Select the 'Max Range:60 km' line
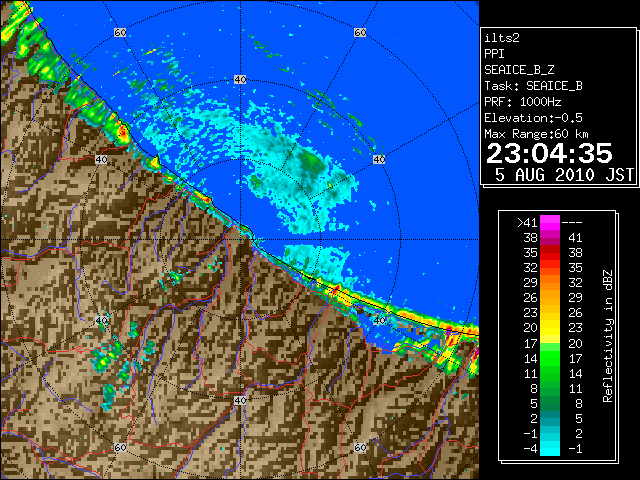Image resolution: width=640 pixels, height=480 pixels. (x=536, y=134)
